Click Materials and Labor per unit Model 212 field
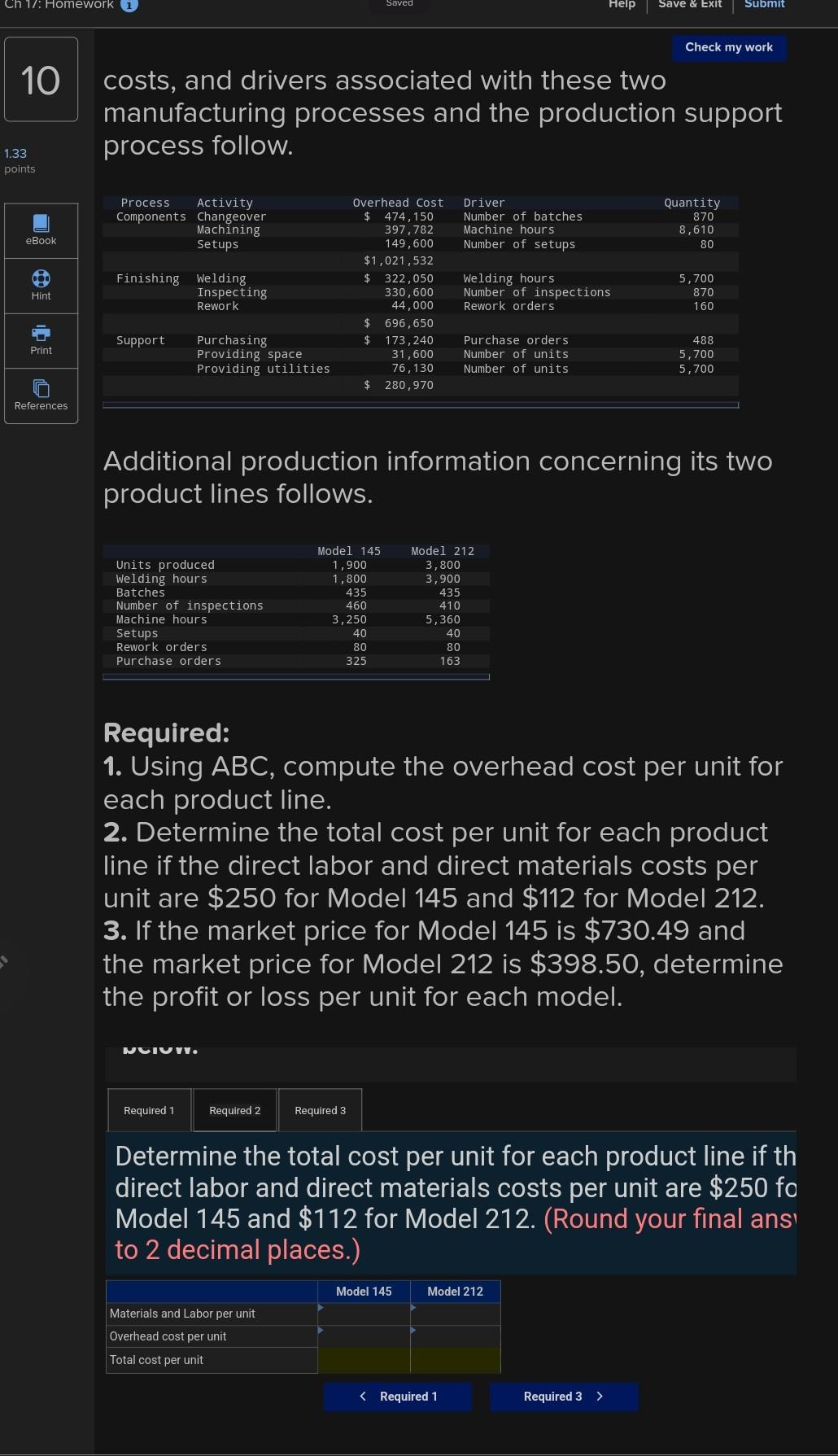Image resolution: width=838 pixels, height=1456 pixels. (x=456, y=1314)
